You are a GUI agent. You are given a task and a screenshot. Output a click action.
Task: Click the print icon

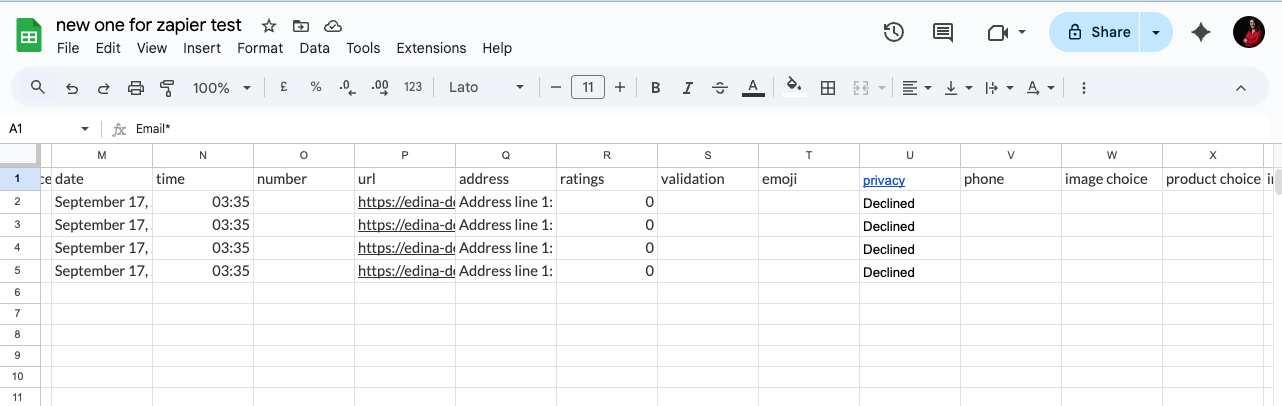point(136,88)
